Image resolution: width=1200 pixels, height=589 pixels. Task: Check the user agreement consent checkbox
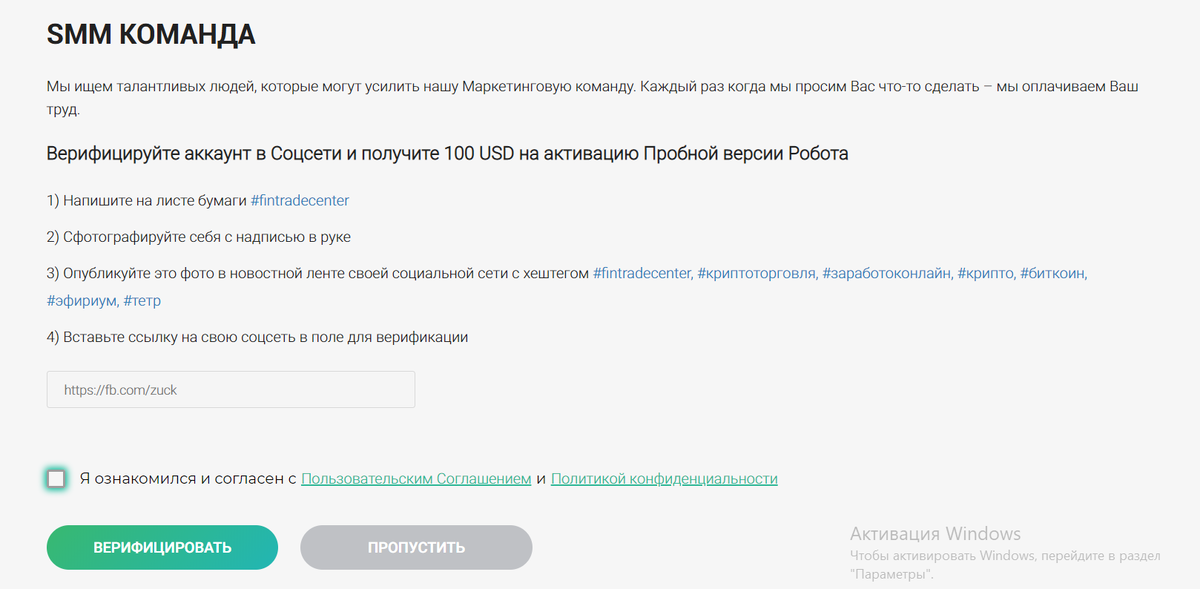(x=55, y=478)
